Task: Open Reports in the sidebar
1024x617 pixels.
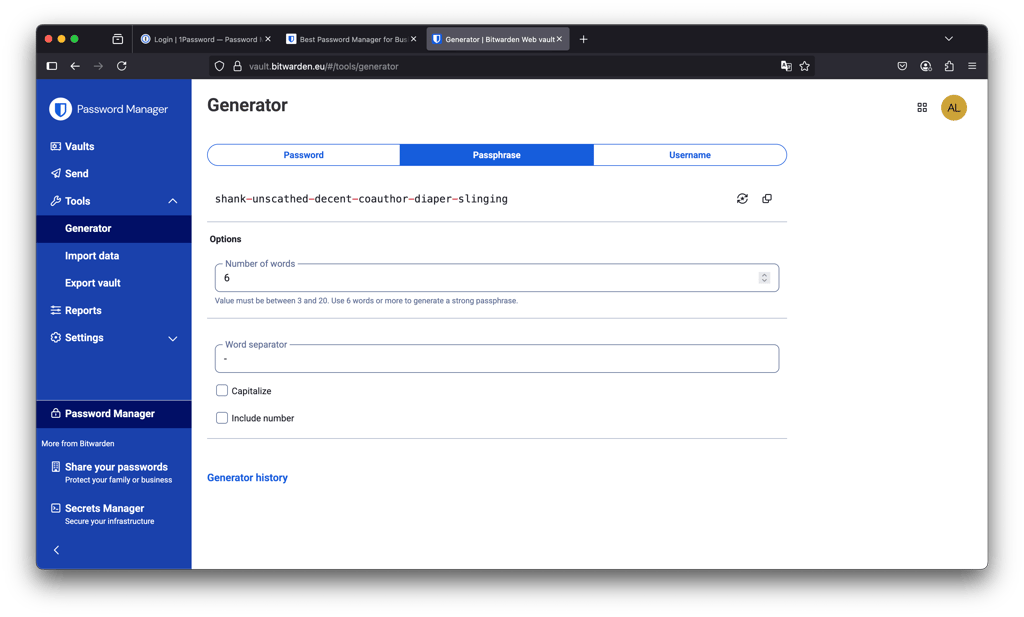Action: (83, 311)
